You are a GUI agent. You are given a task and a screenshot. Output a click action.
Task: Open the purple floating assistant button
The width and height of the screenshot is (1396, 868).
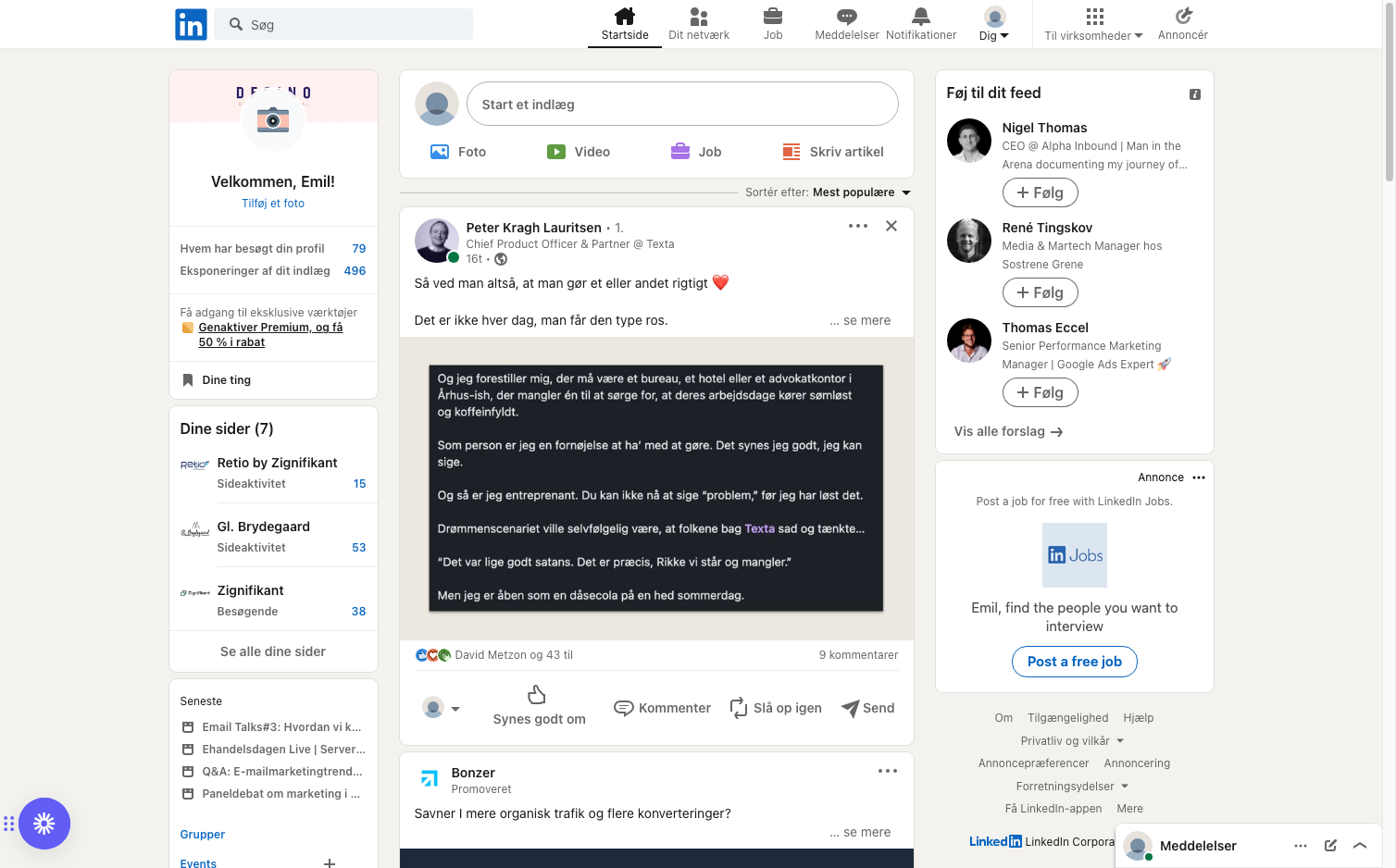[44, 824]
